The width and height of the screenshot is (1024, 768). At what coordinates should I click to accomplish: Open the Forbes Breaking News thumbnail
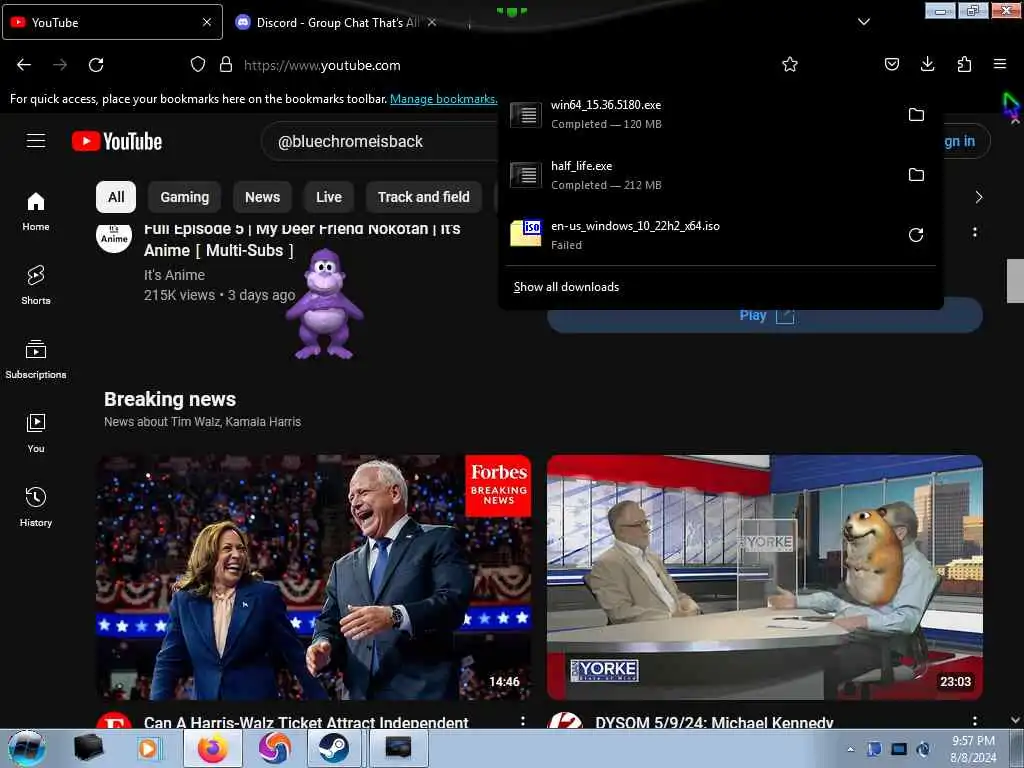313,577
